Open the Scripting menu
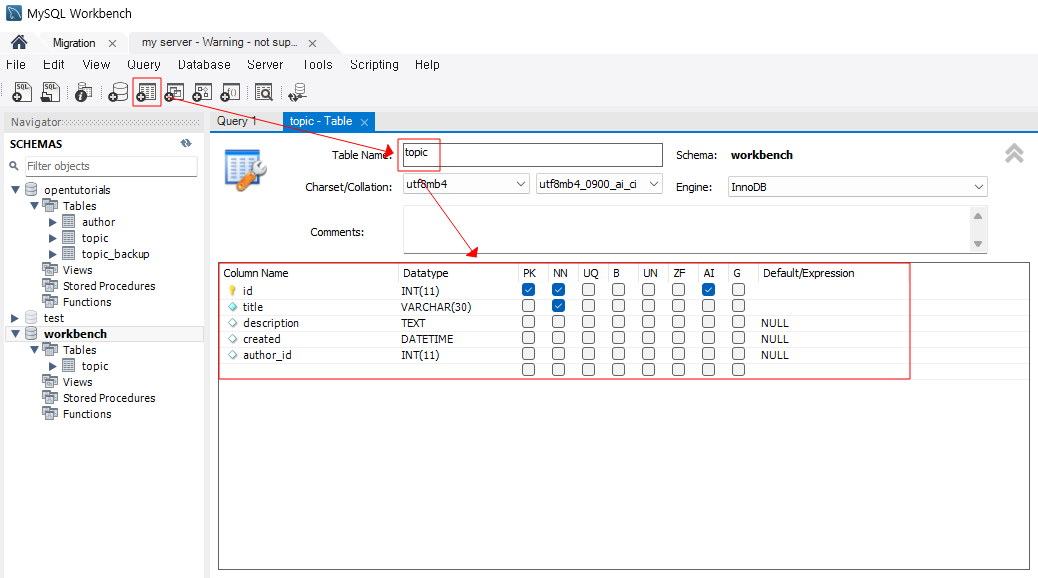 click(374, 64)
